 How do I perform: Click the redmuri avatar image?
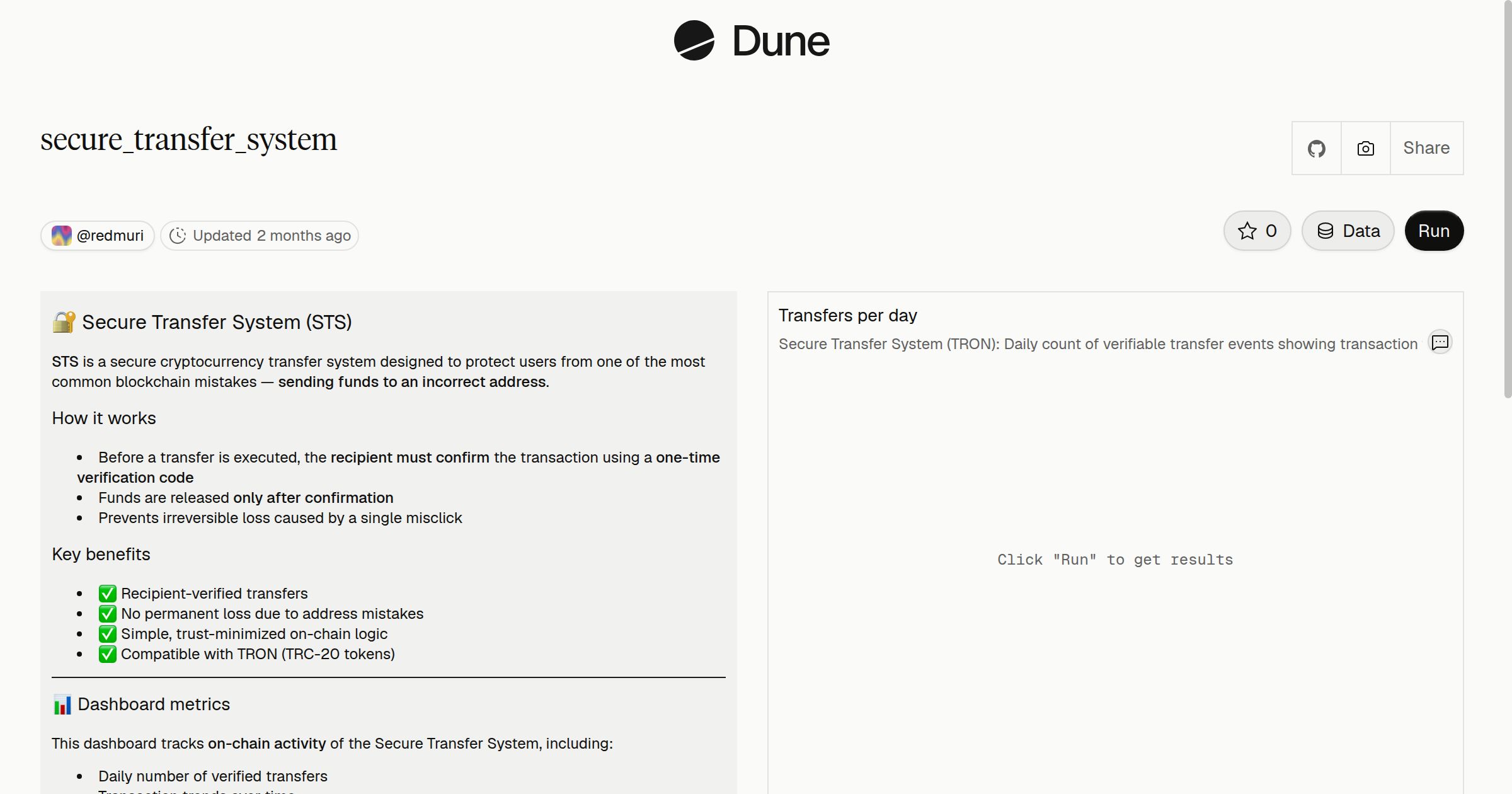[61, 236]
